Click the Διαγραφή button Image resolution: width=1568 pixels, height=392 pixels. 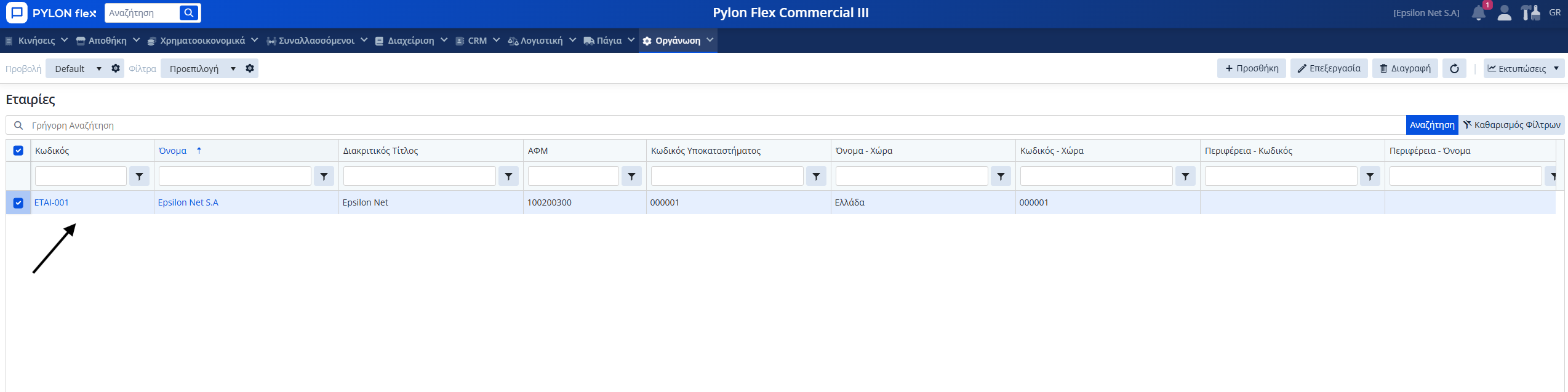click(x=1405, y=68)
